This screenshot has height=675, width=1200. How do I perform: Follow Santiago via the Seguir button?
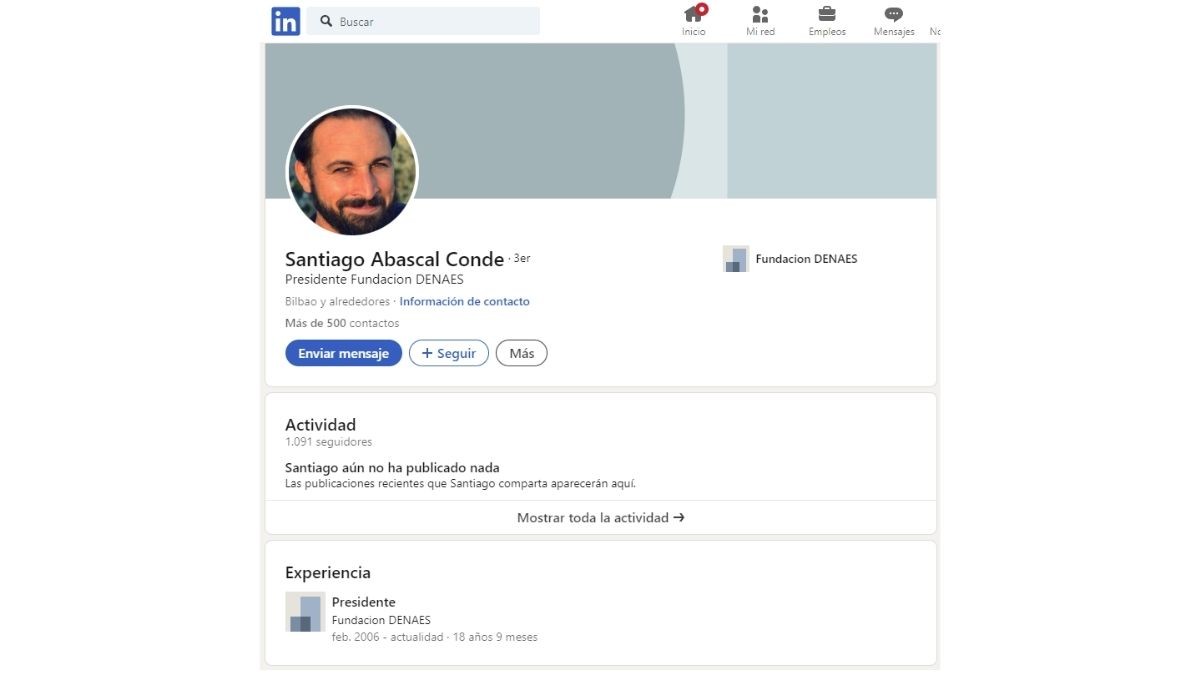pyautogui.click(x=448, y=353)
